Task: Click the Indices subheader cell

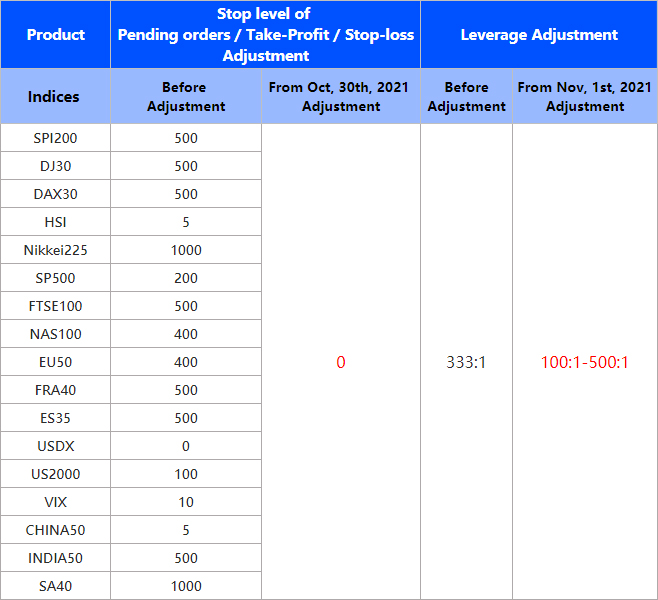Action: [54, 97]
